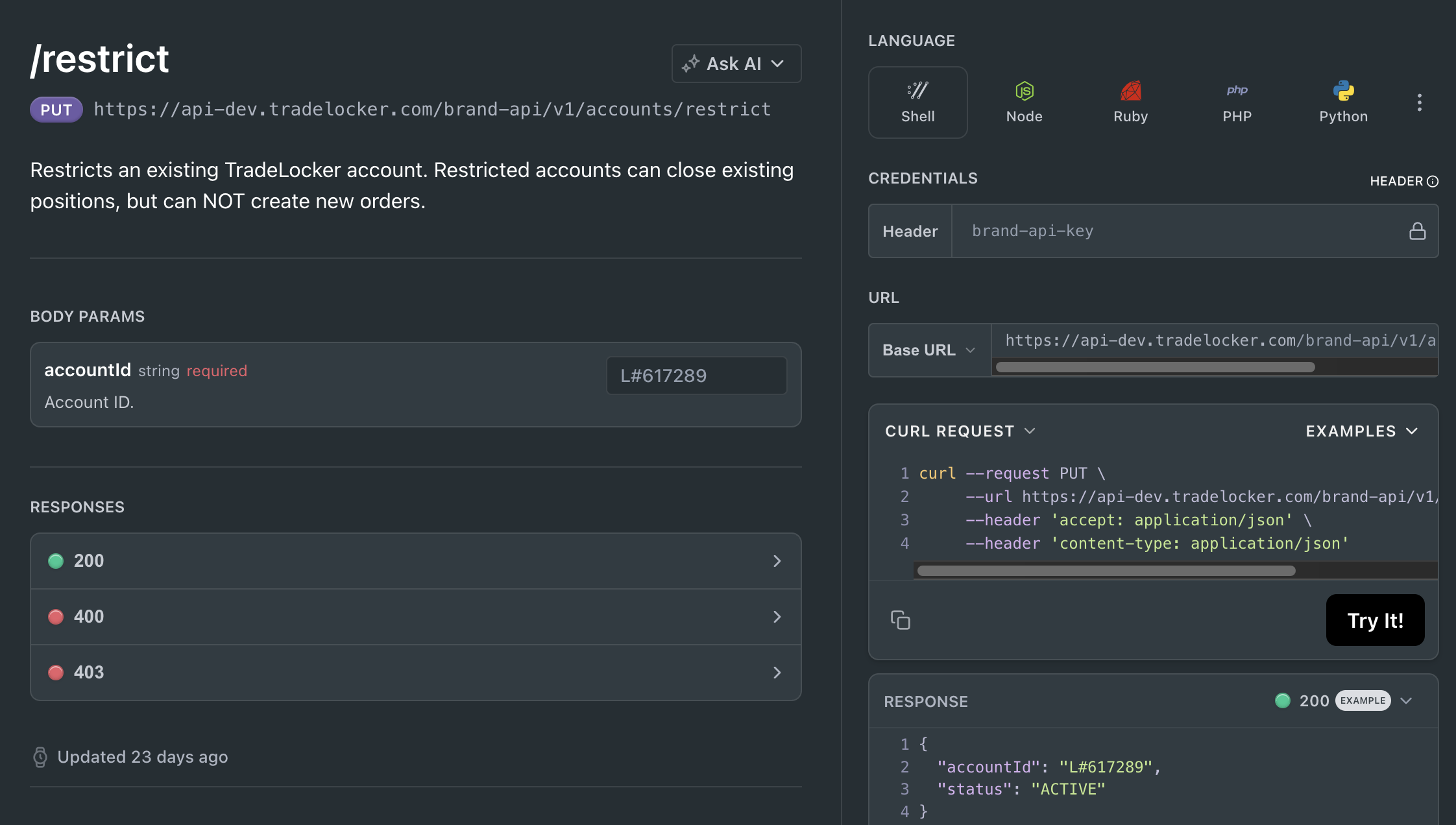The height and width of the screenshot is (825, 1456).
Task: Click the CREDENTIALS section label
Action: click(x=923, y=178)
